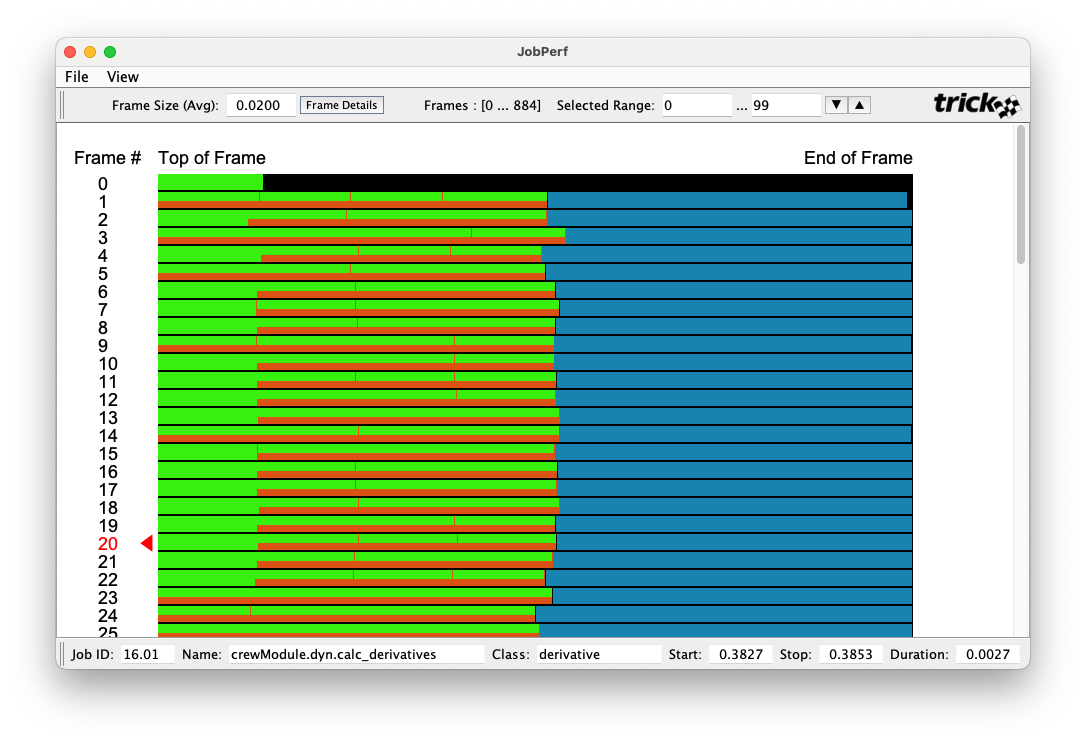Viewport: 1086px width, 743px height.
Task: Click the blue segment of frame 10
Action: click(733, 362)
